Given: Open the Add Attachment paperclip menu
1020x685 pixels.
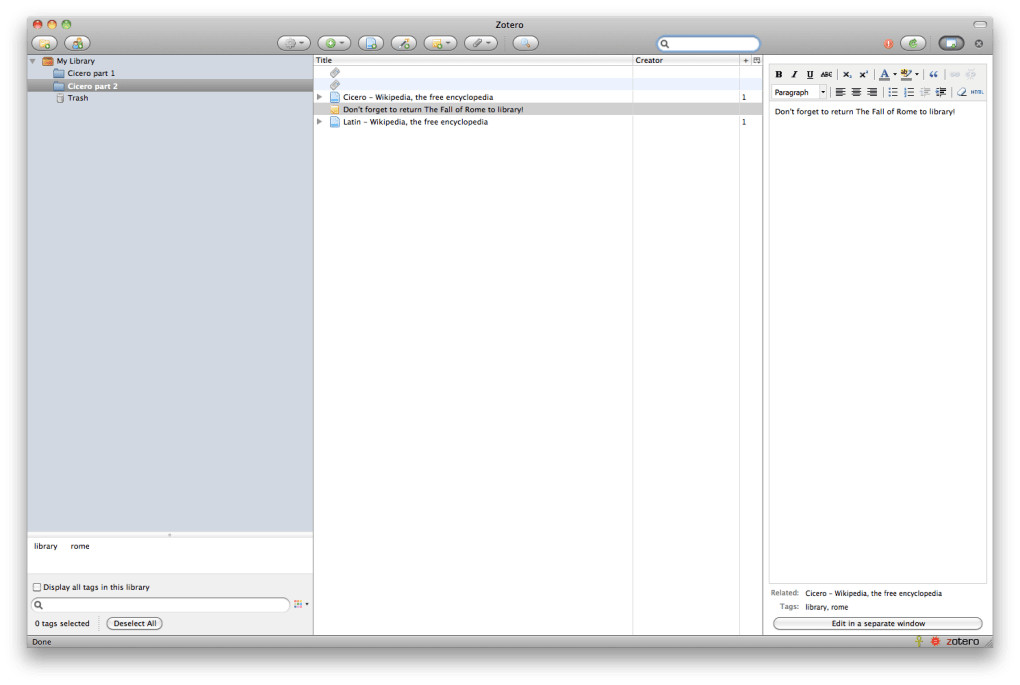Looking at the screenshot, I should (481, 44).
